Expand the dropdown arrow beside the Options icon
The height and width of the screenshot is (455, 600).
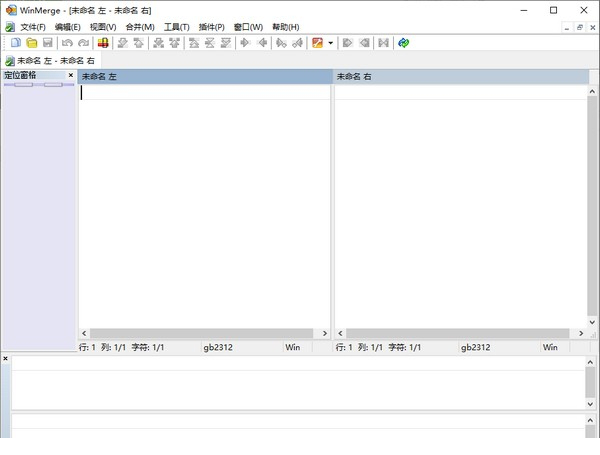click(330, 43)
